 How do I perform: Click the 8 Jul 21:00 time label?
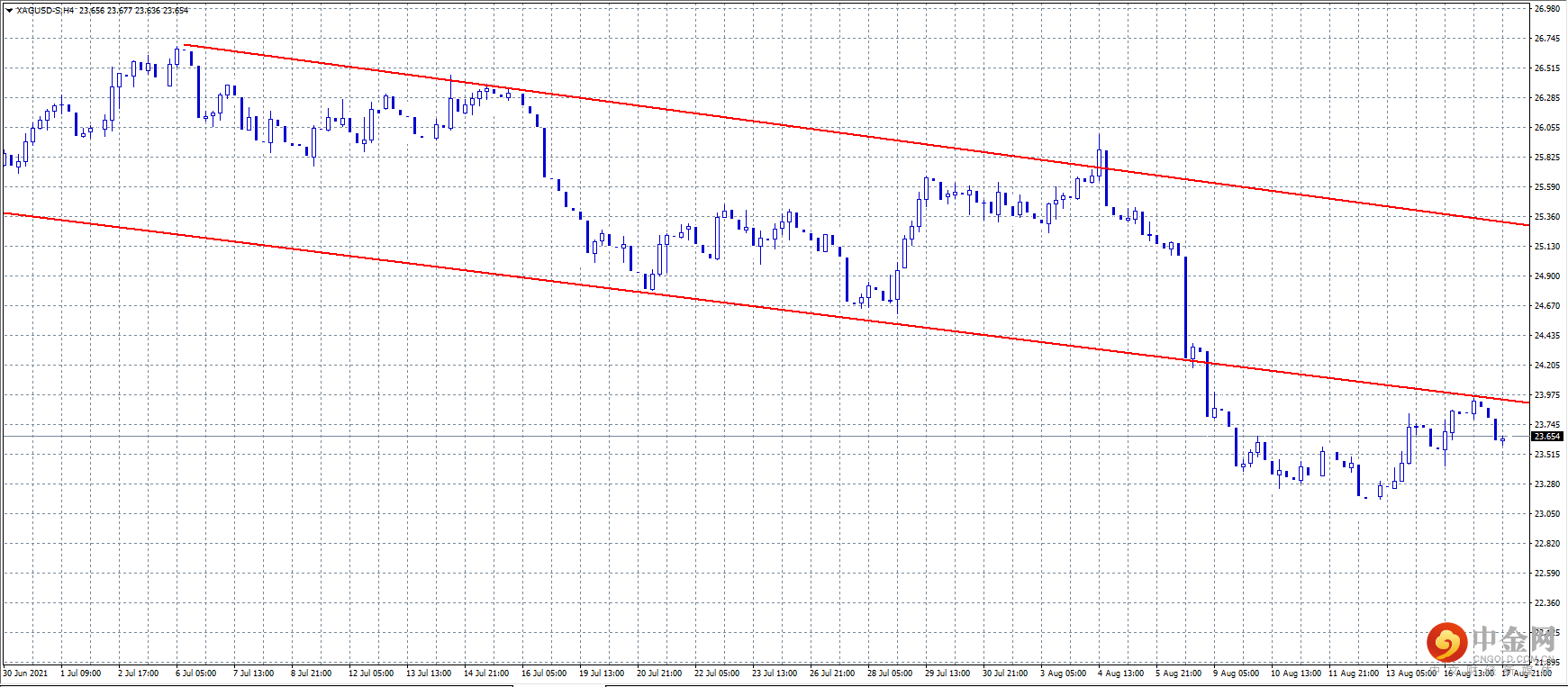tap(312, 673)
